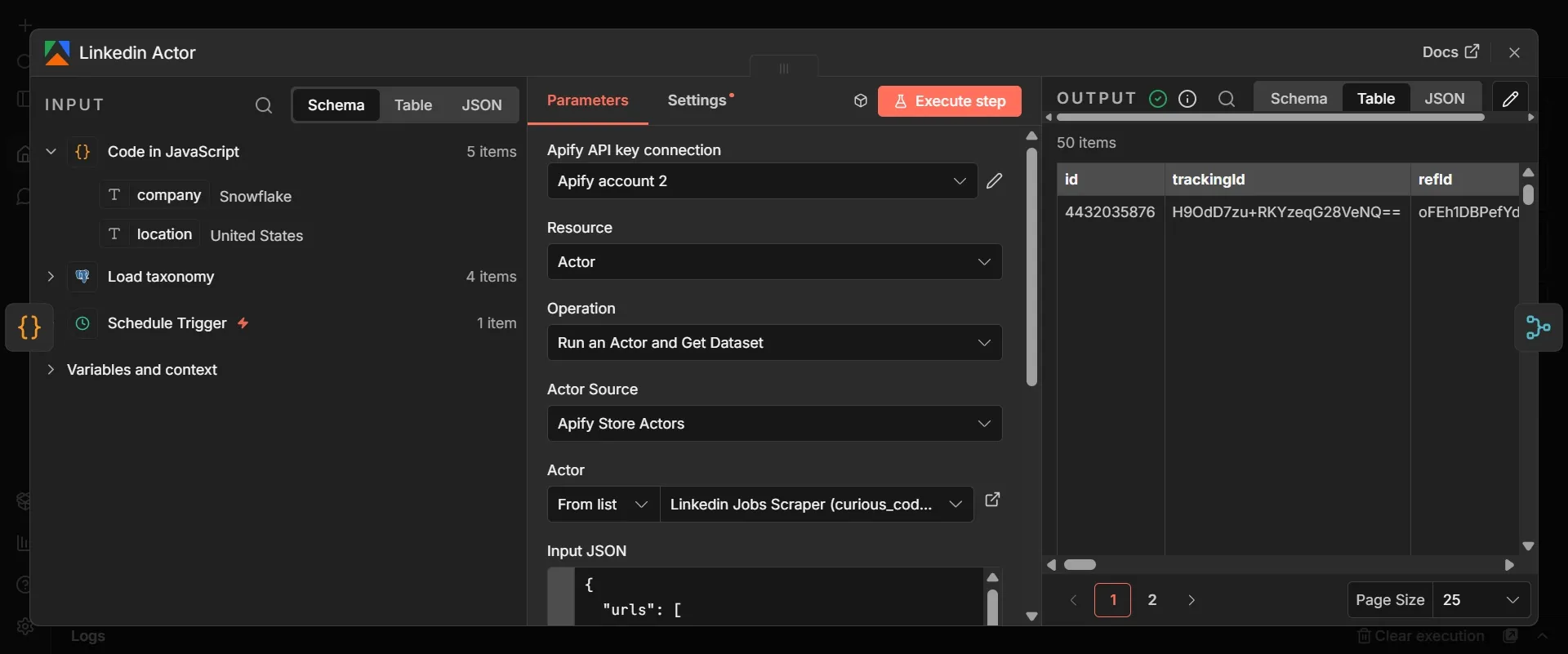1568x654 pixels.
Task: Click the output info icon
Action: [1187, 99]
